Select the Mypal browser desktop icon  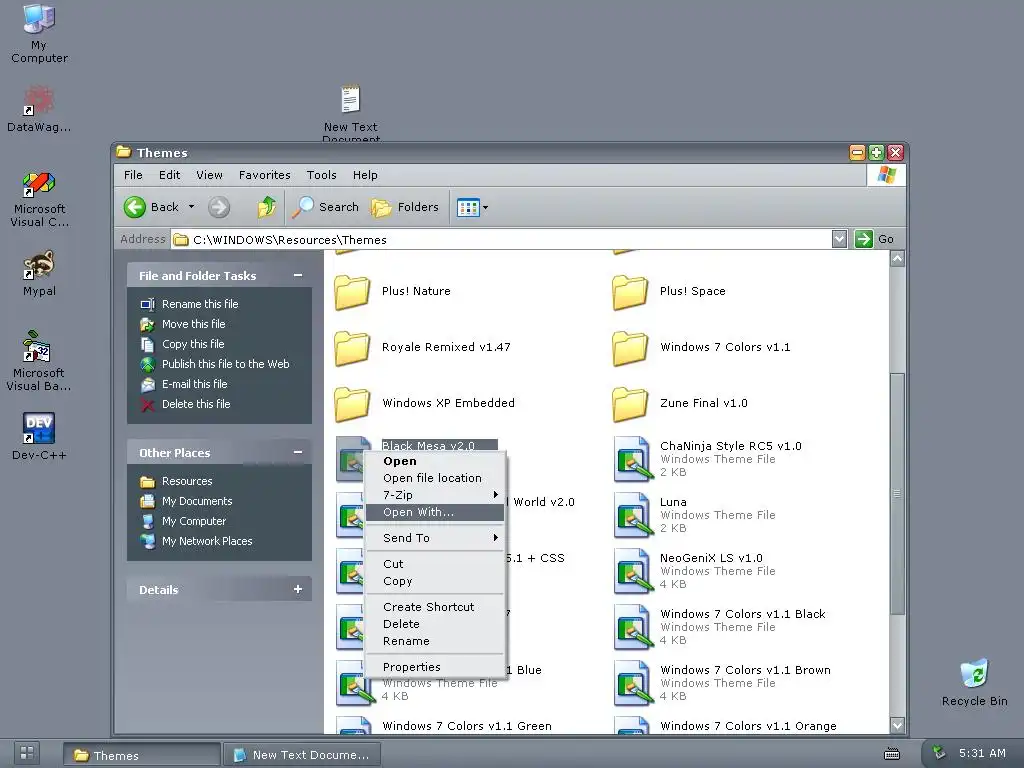(39, 274)
